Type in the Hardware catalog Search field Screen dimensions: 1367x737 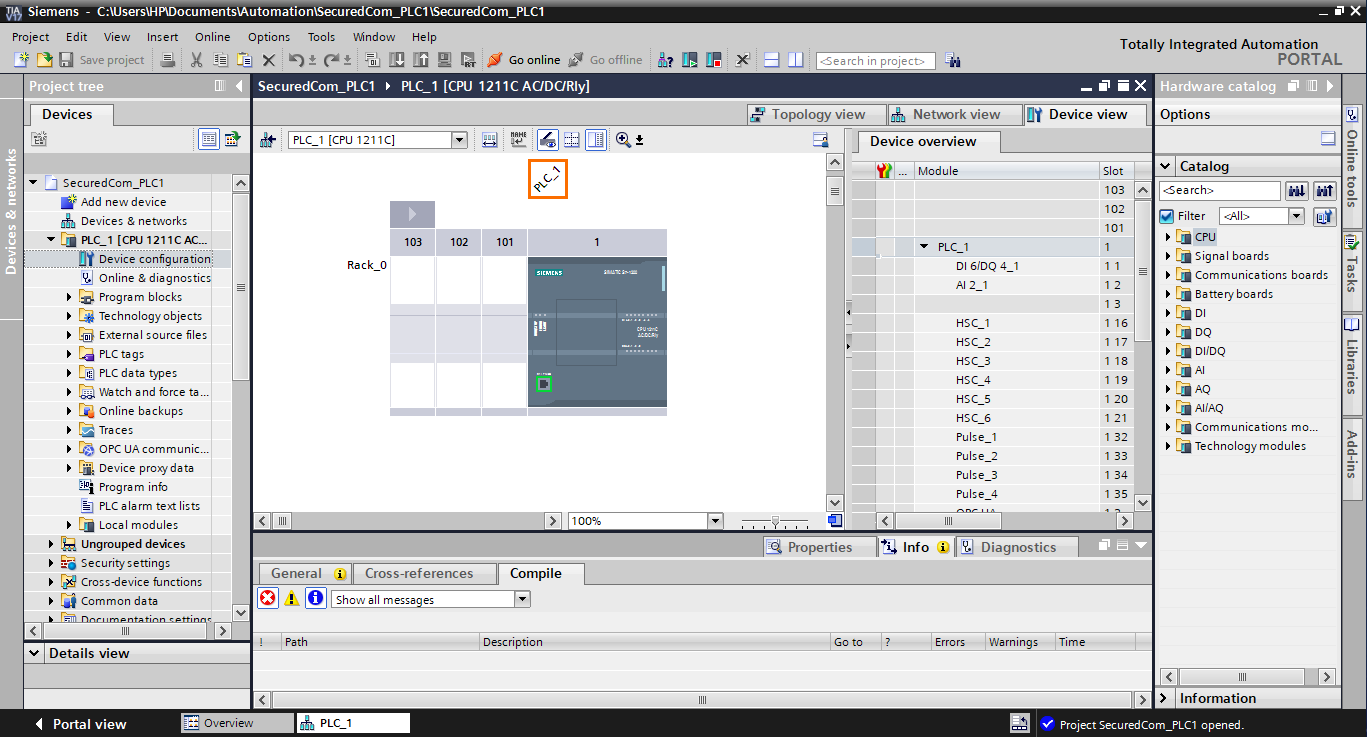[x=1219, y=190]
